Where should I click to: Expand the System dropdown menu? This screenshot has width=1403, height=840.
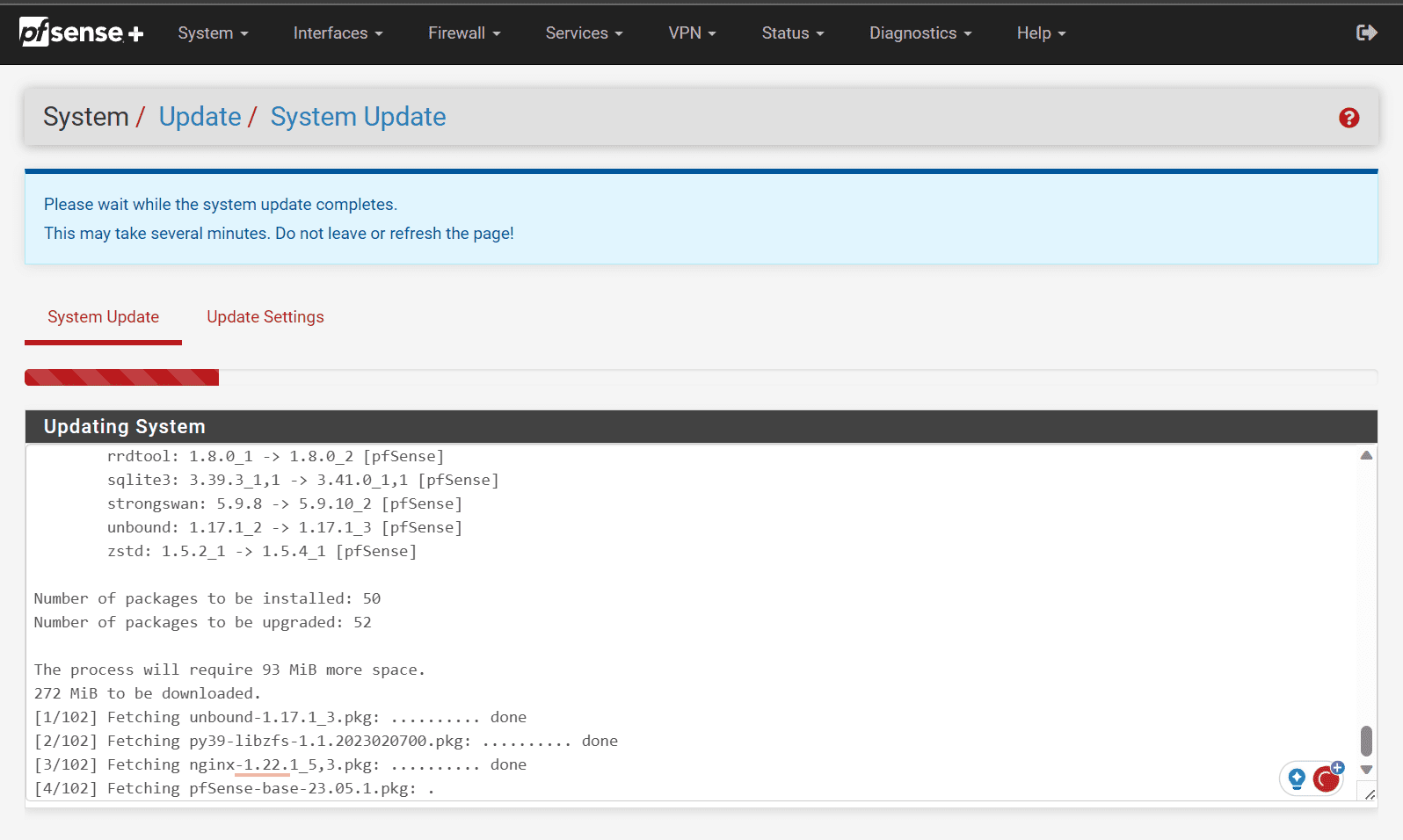(x=213, y=33)
